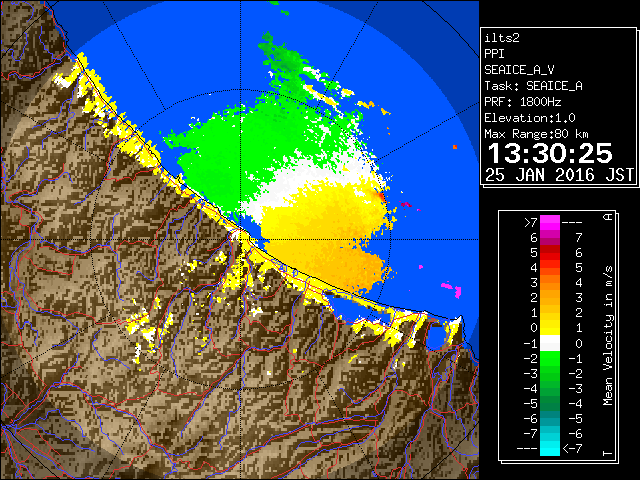
Task: Click the '>7' legend value
Action: point(530,222)
